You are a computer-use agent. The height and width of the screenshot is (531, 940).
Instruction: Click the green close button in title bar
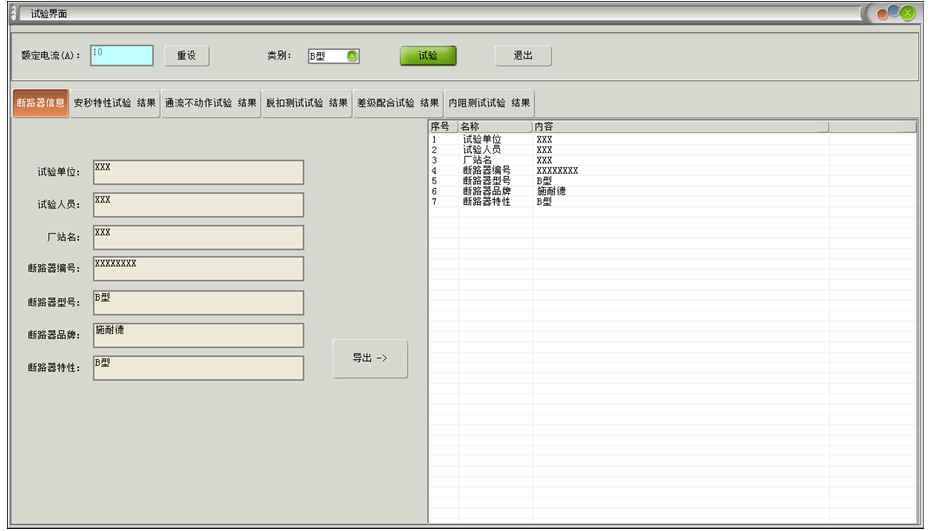(x=908, y=13)
